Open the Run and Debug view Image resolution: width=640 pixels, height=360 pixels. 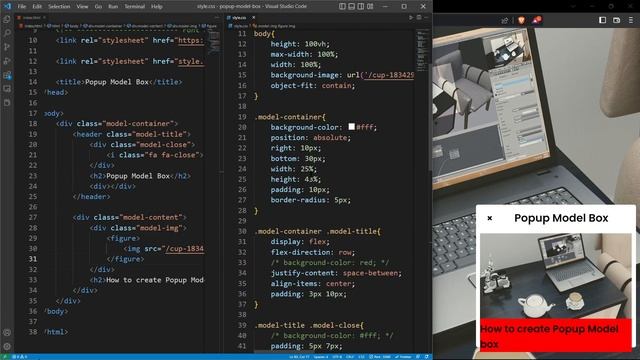pyautogui.click(x=7, y=61)
